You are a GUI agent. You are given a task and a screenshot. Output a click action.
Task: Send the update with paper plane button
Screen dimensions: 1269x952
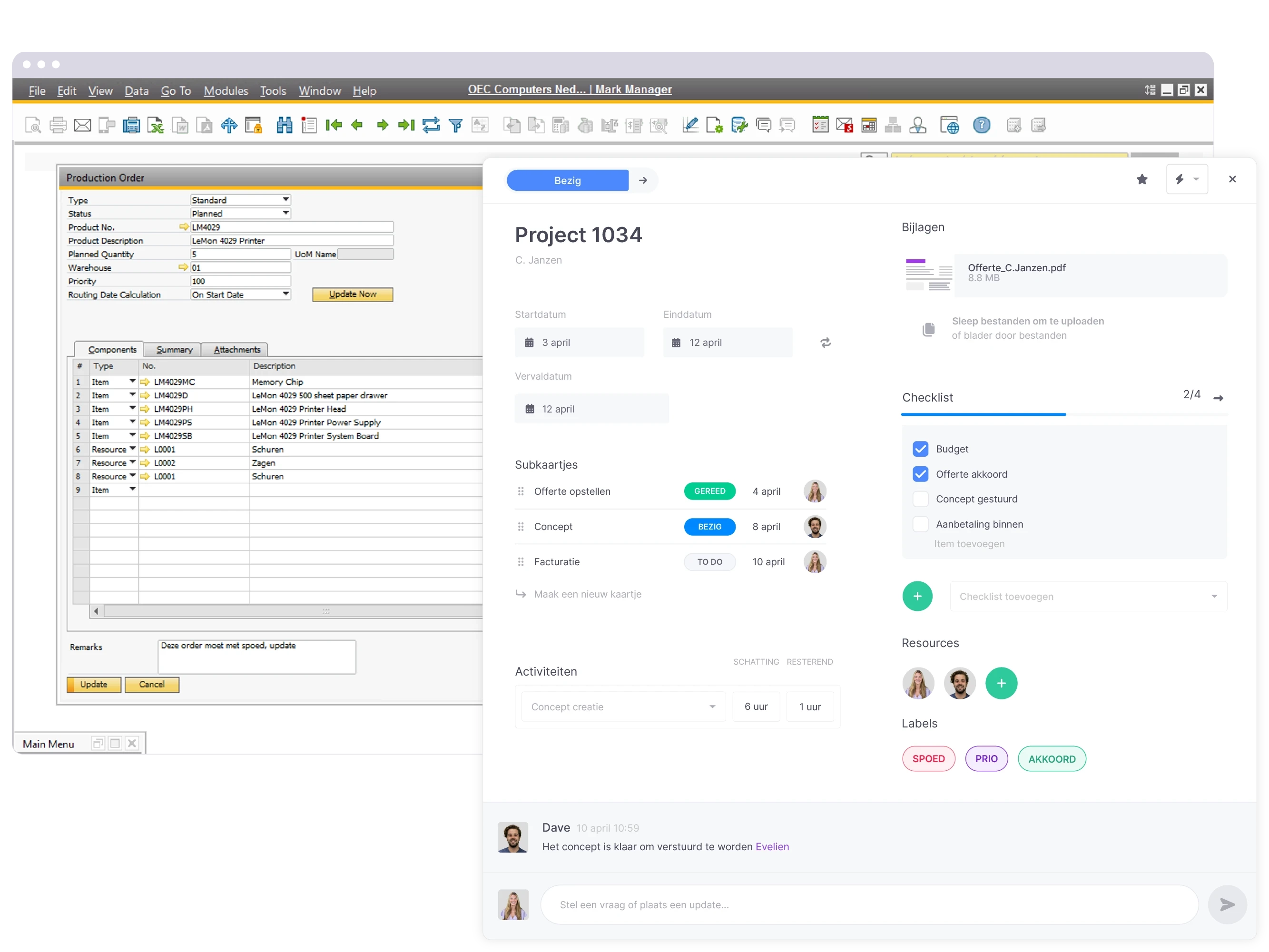pos(1227,904)
